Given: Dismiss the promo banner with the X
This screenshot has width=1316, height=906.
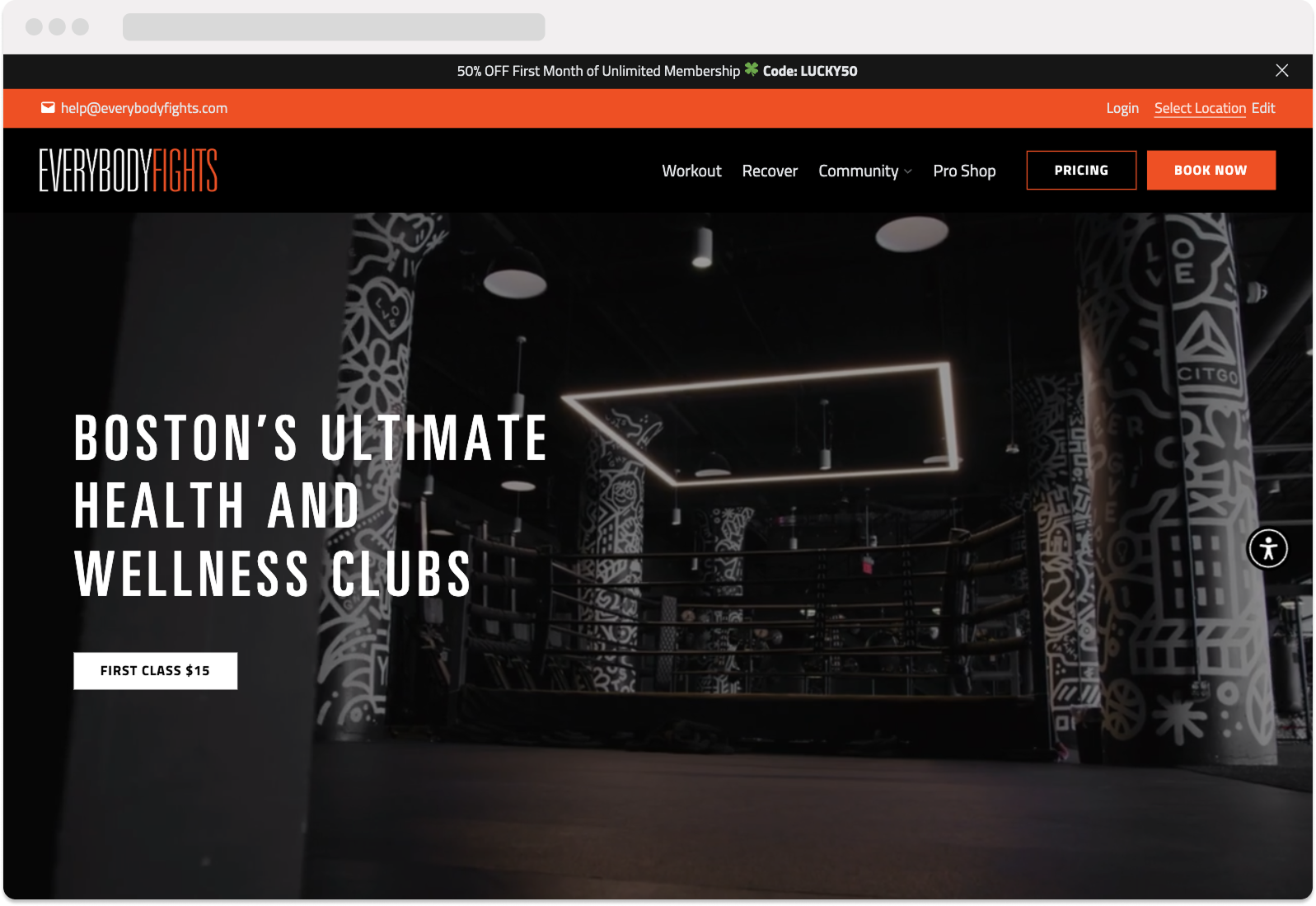Looking at the screenshot, I should pos(1281,71).
